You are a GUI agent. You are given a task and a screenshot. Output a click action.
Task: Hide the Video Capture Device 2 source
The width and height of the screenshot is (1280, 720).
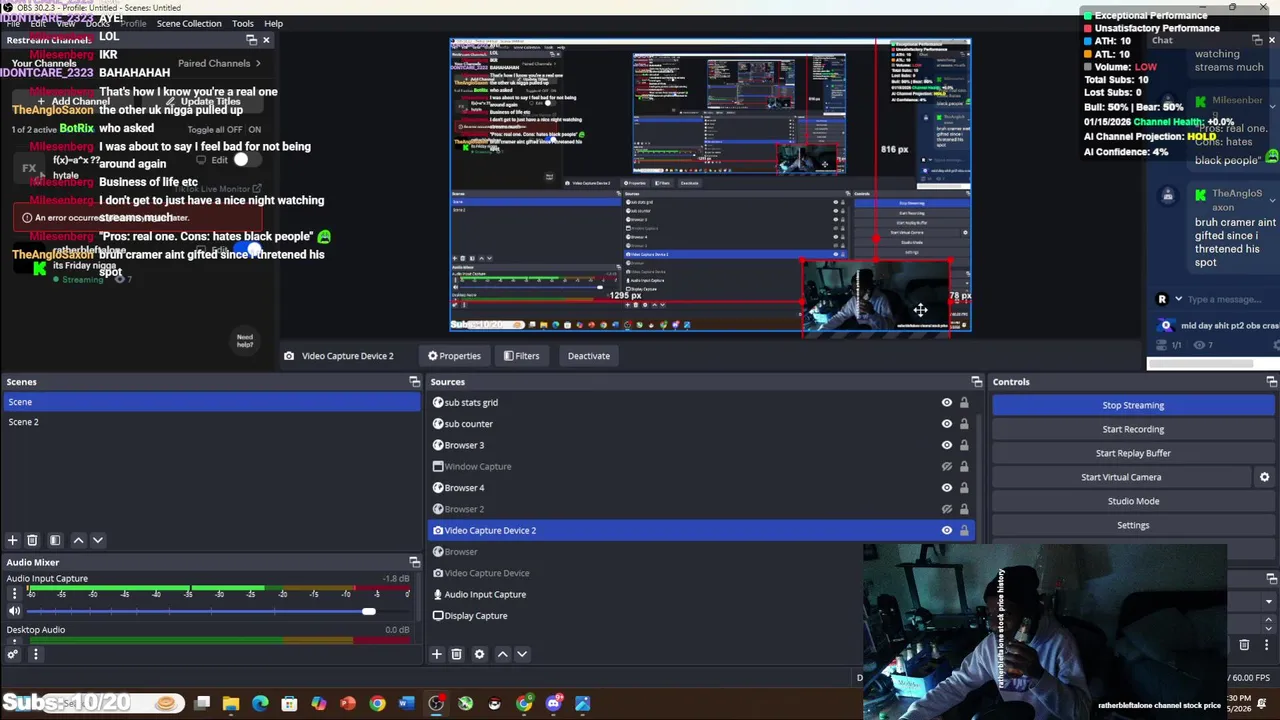tap(946, 531)
